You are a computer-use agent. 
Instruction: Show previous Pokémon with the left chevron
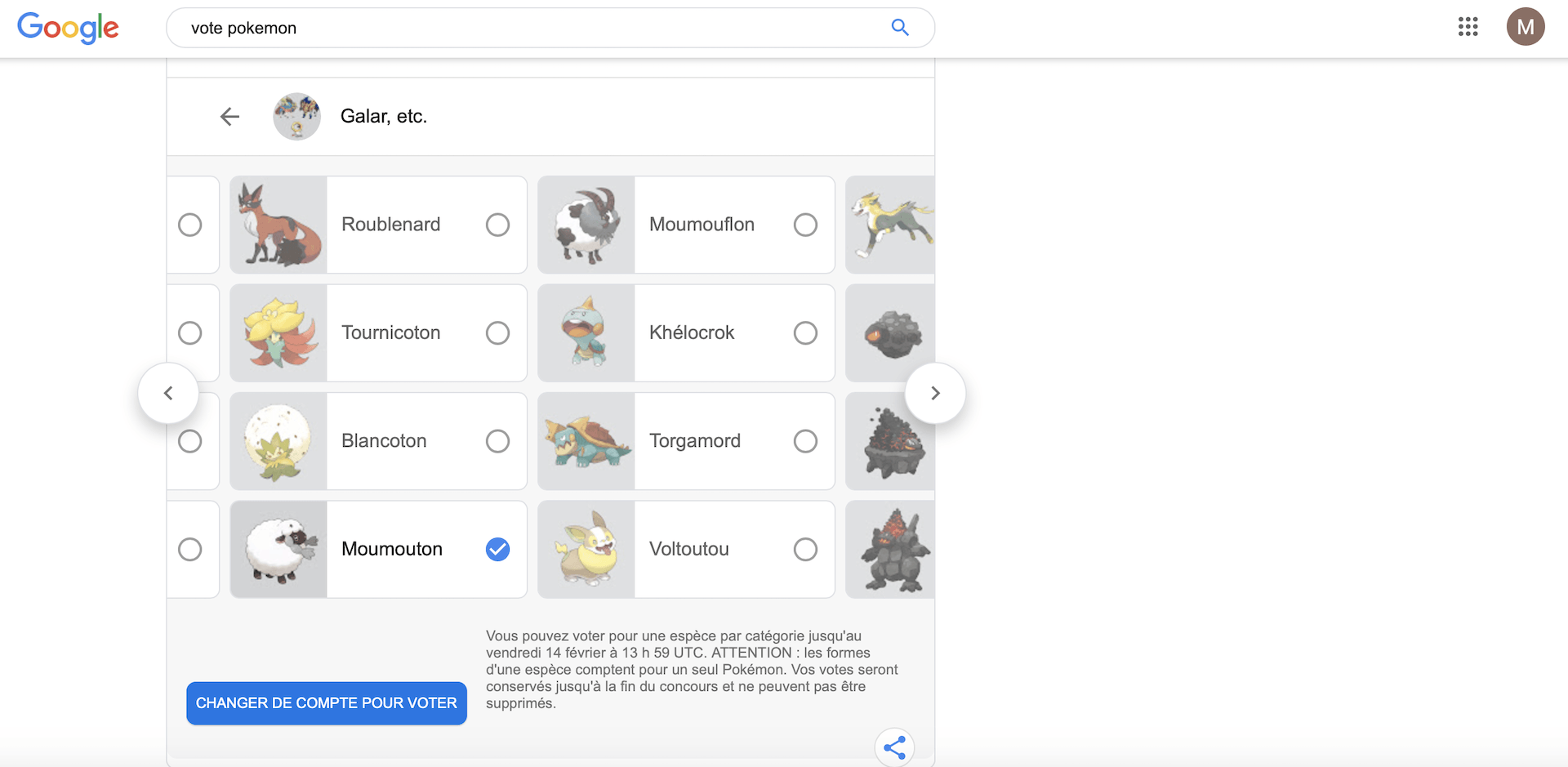tap(168, 393)
